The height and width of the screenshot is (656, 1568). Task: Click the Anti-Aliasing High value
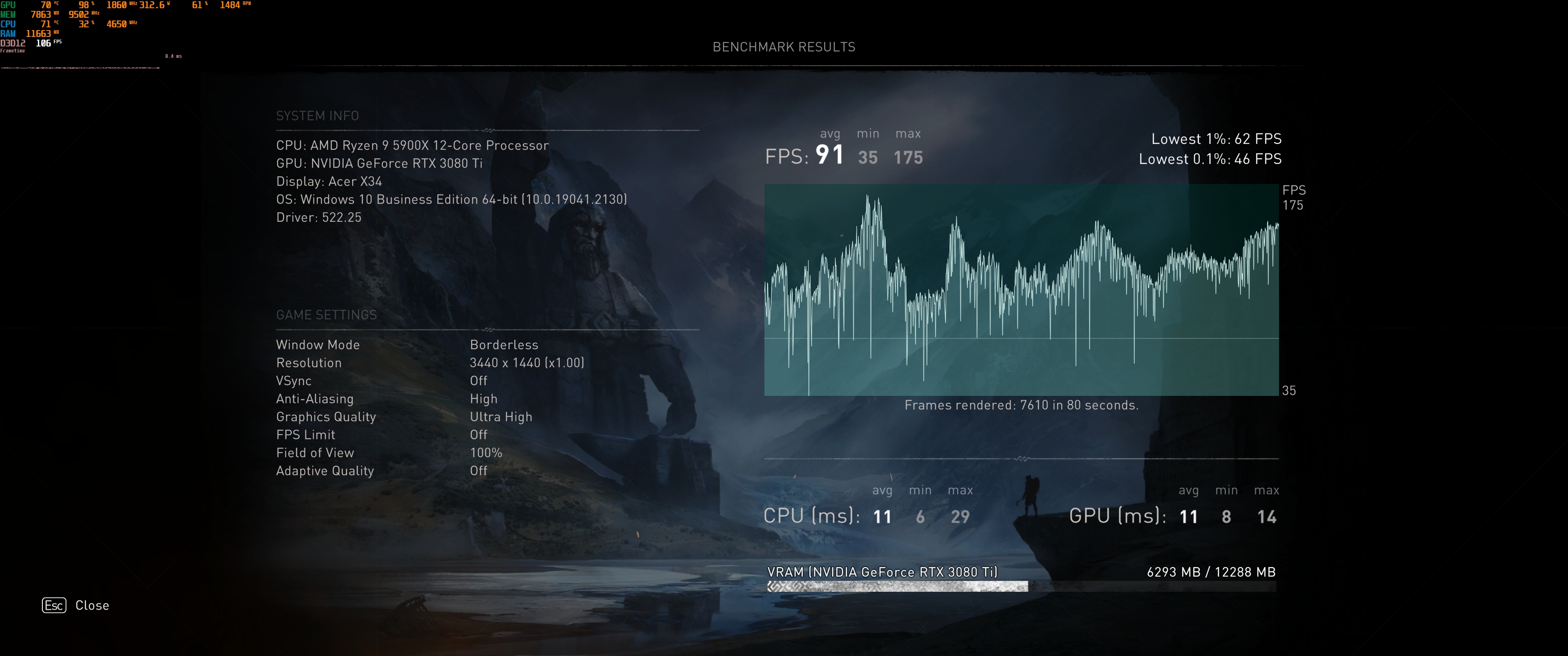point(483,399)
